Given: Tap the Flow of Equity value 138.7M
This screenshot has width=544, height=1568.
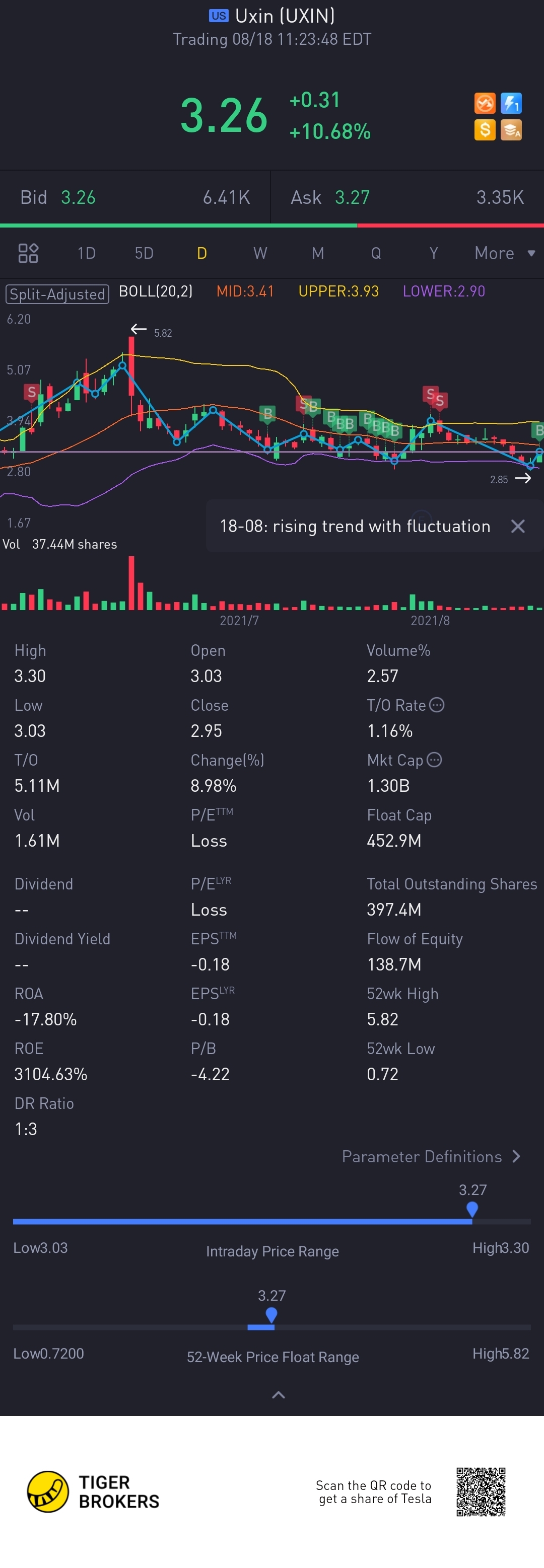Looking at the screenshot, I should point(394,964).
